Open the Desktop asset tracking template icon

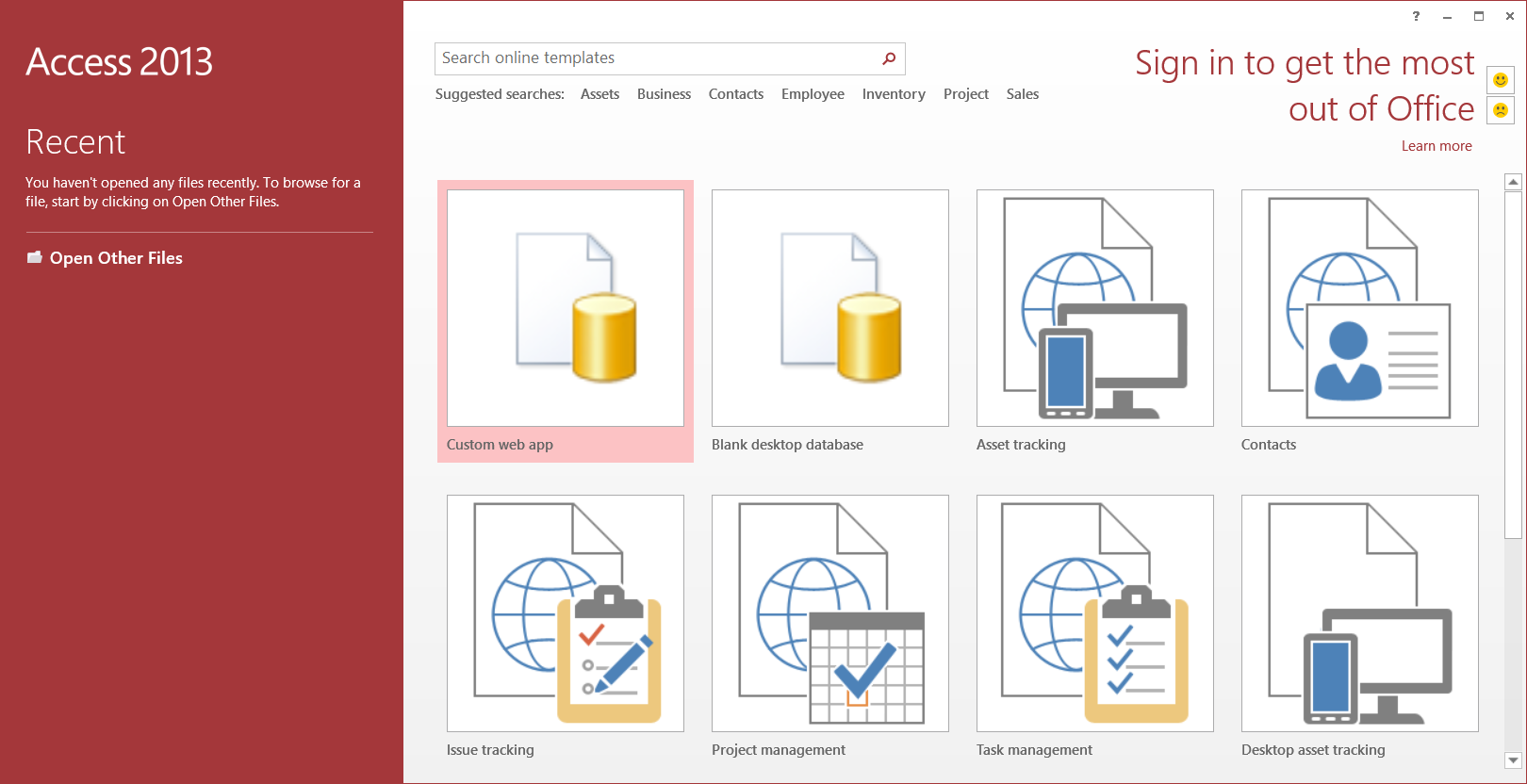tap(1360, 613)
